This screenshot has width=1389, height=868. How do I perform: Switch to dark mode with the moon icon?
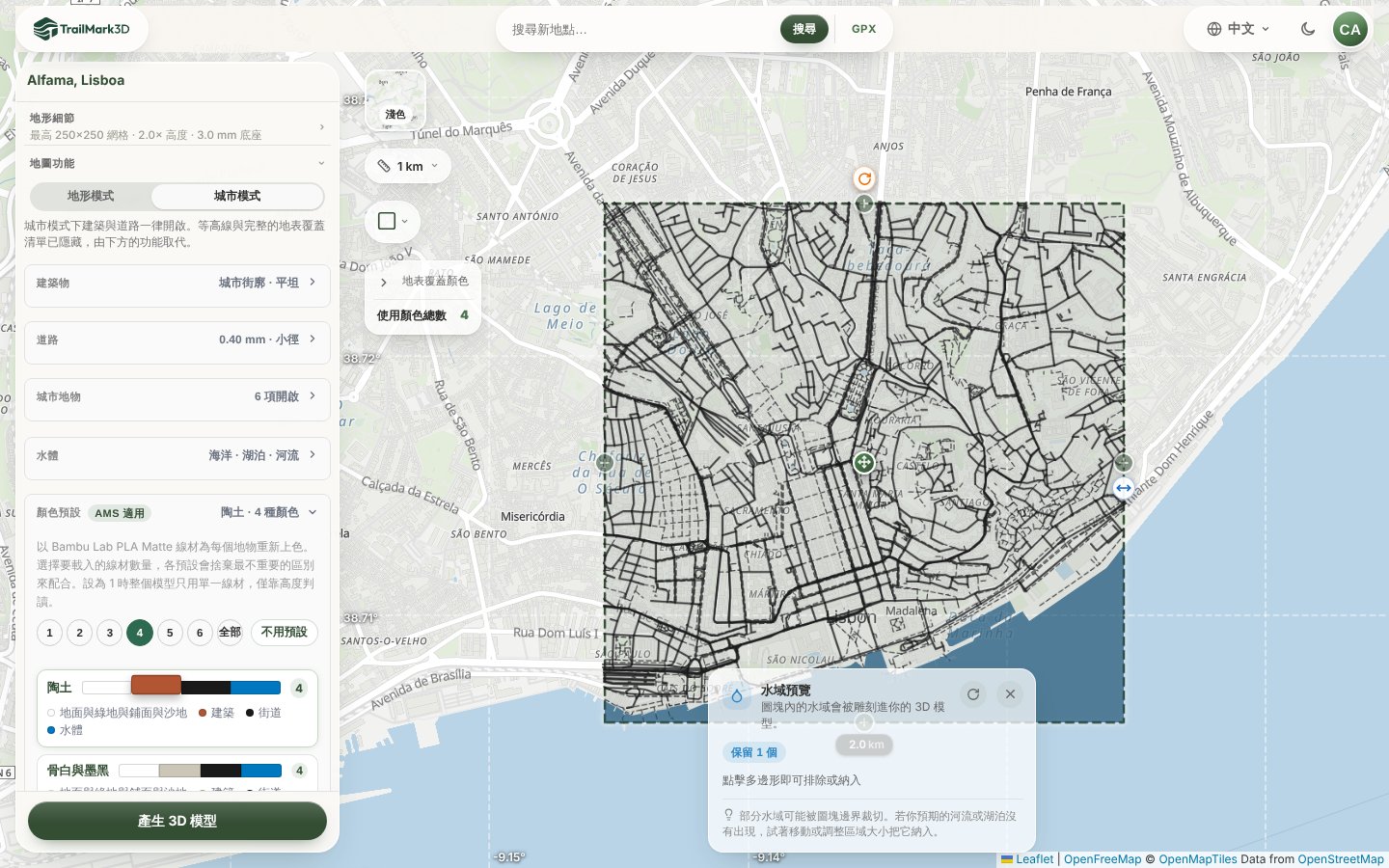[x=1308, y=29]
